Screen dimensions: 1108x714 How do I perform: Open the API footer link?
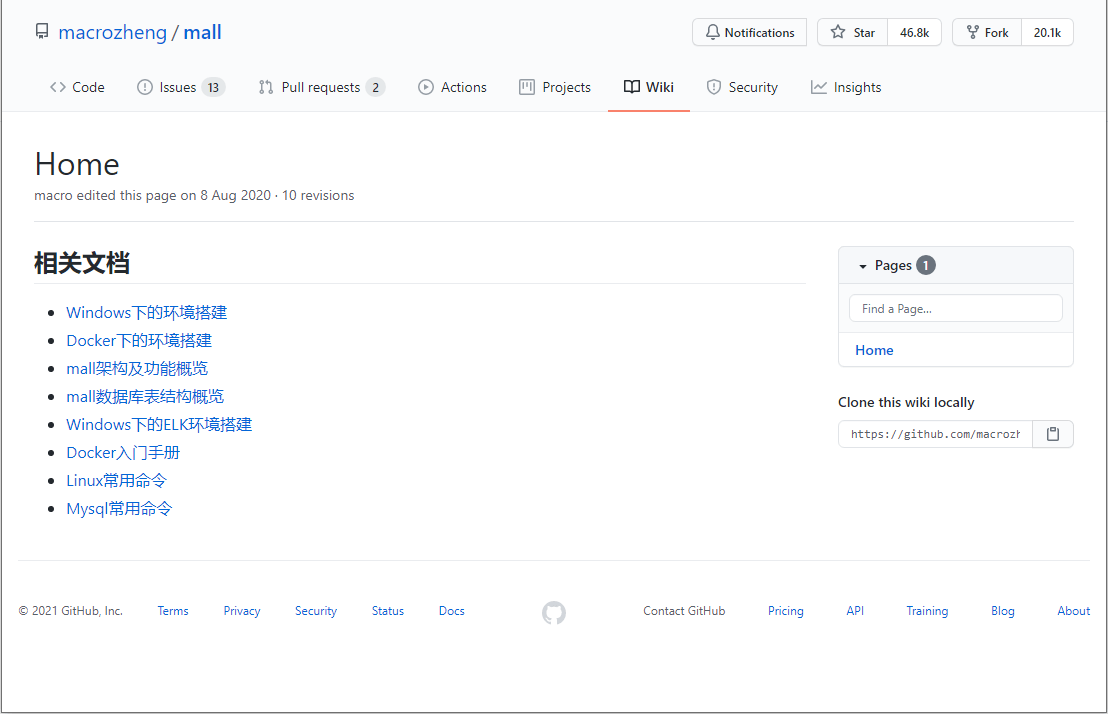[855, 611]
